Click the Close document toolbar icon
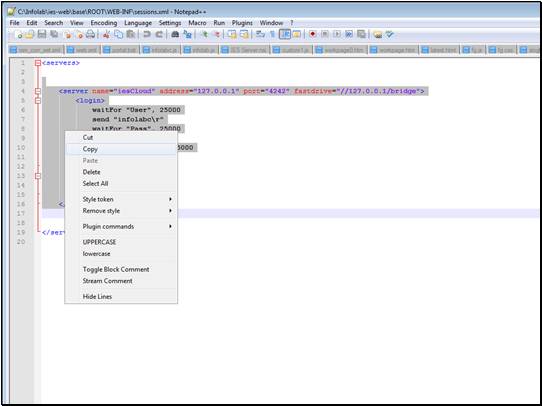 pos(68,35)
